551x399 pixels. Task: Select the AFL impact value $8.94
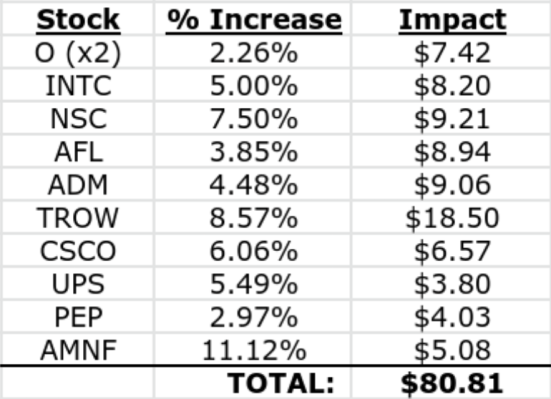coord(452,152)
